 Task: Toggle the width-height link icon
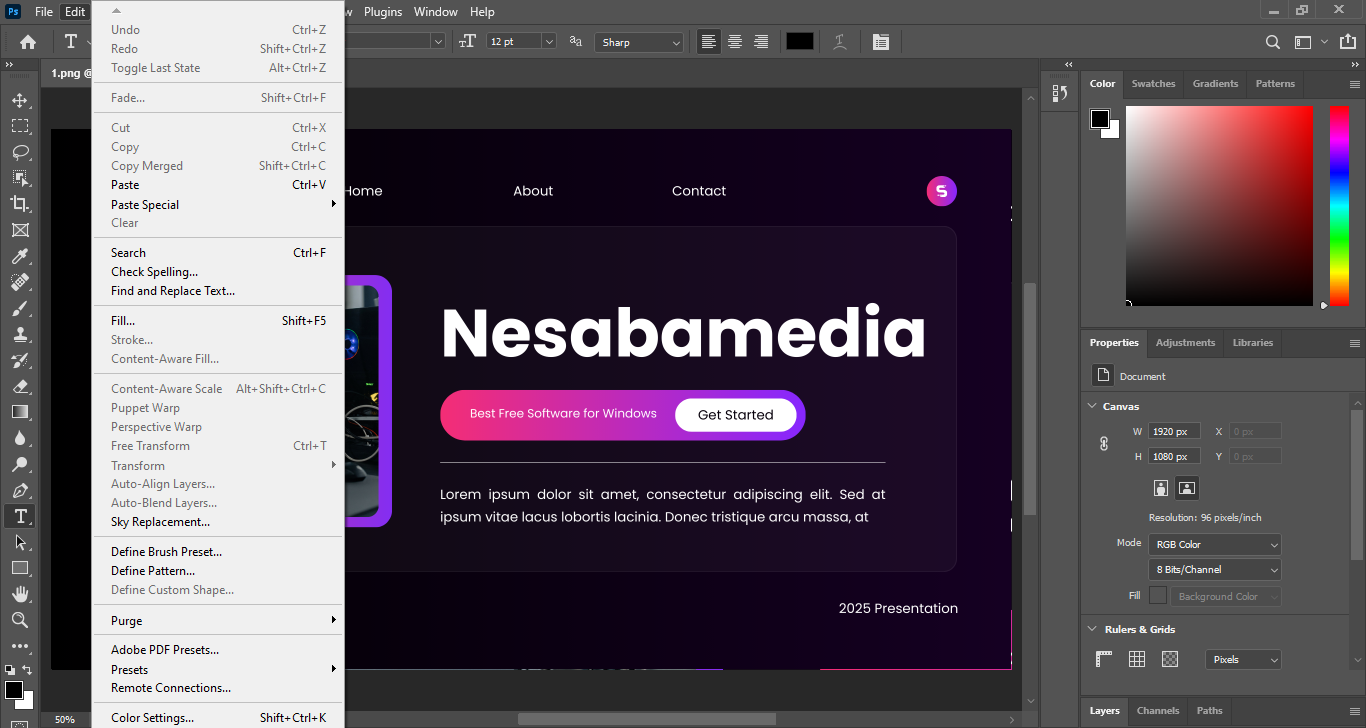tap(1104, 443)
